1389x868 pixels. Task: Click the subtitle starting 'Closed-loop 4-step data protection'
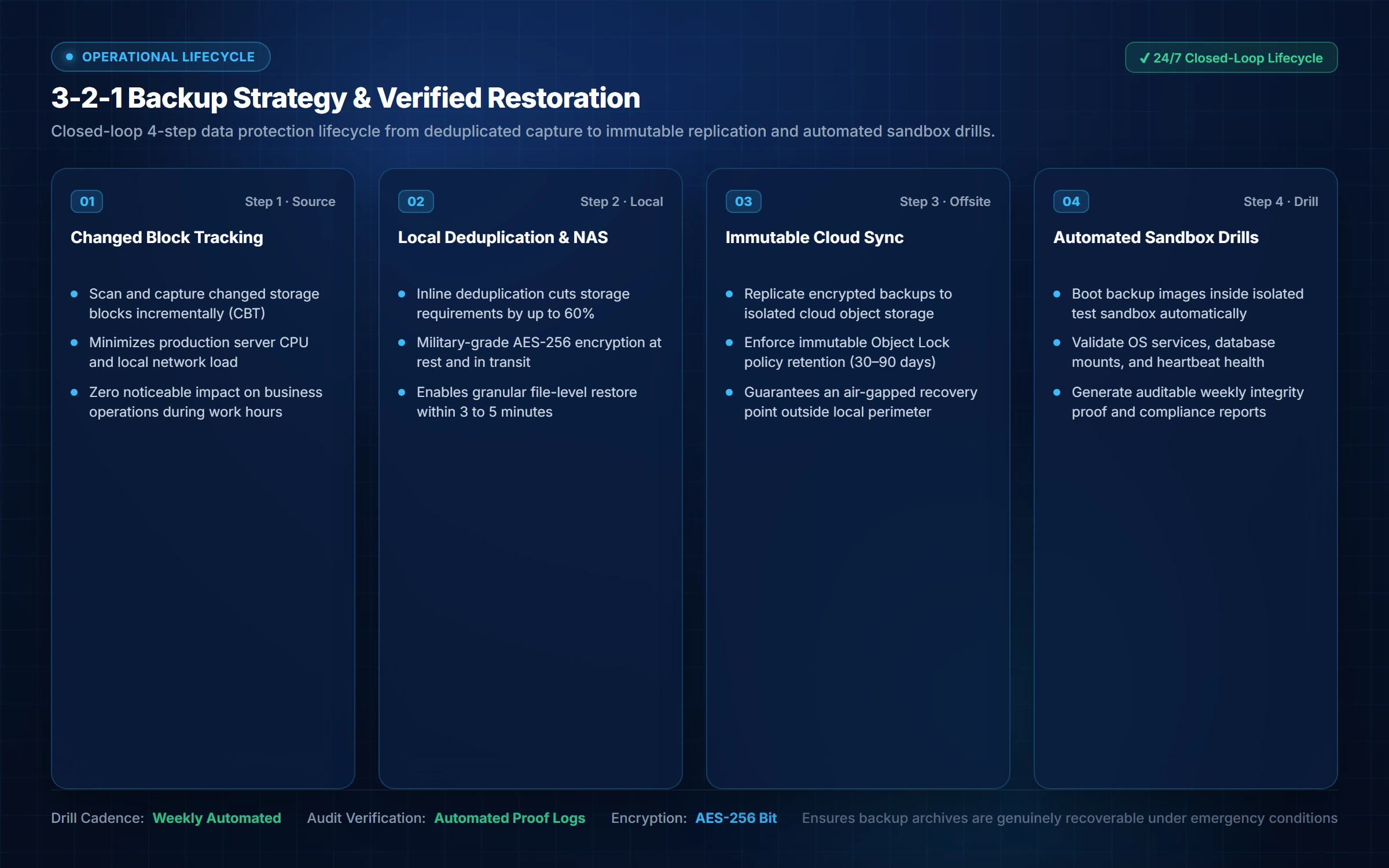tap(523, 131)
